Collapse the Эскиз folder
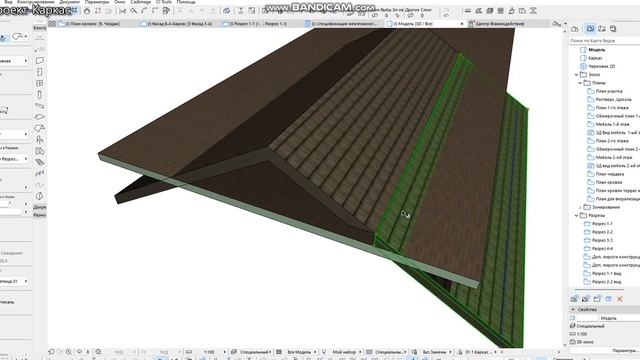640x360 pixels. 576,75
